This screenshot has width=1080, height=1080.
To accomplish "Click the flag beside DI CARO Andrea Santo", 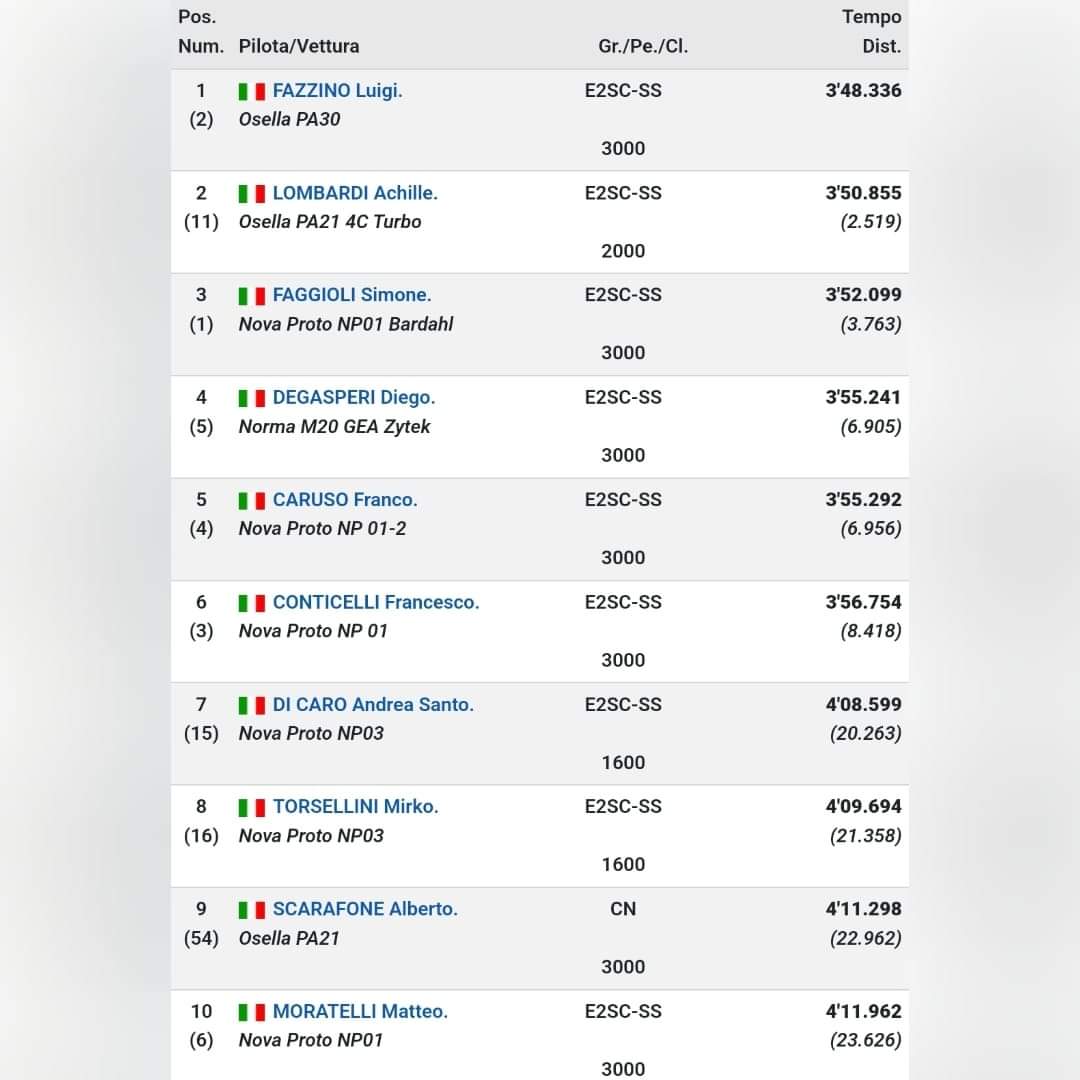I will click(x=252, y=706).
